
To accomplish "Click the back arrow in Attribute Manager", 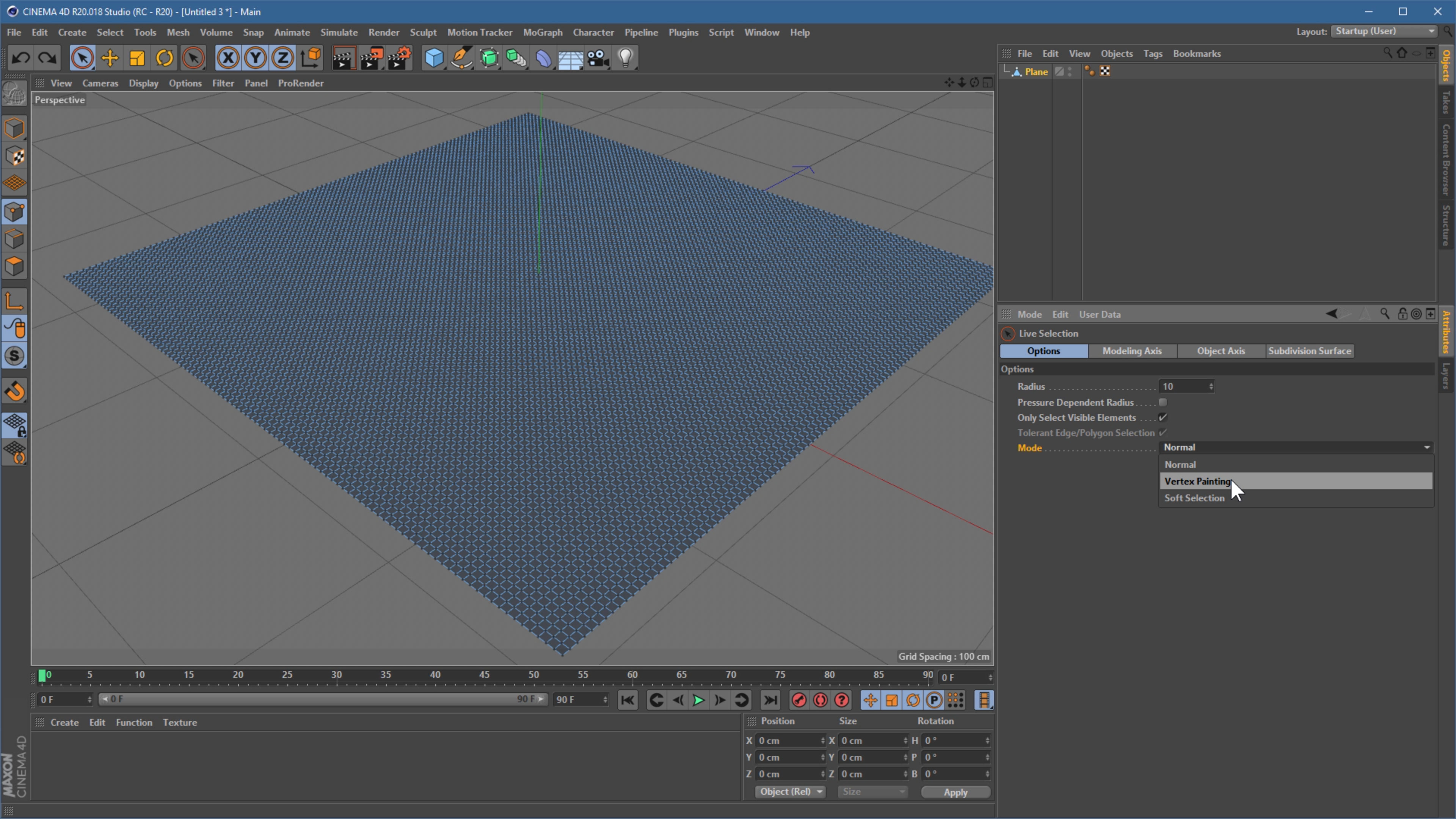I will [1332, 314].
